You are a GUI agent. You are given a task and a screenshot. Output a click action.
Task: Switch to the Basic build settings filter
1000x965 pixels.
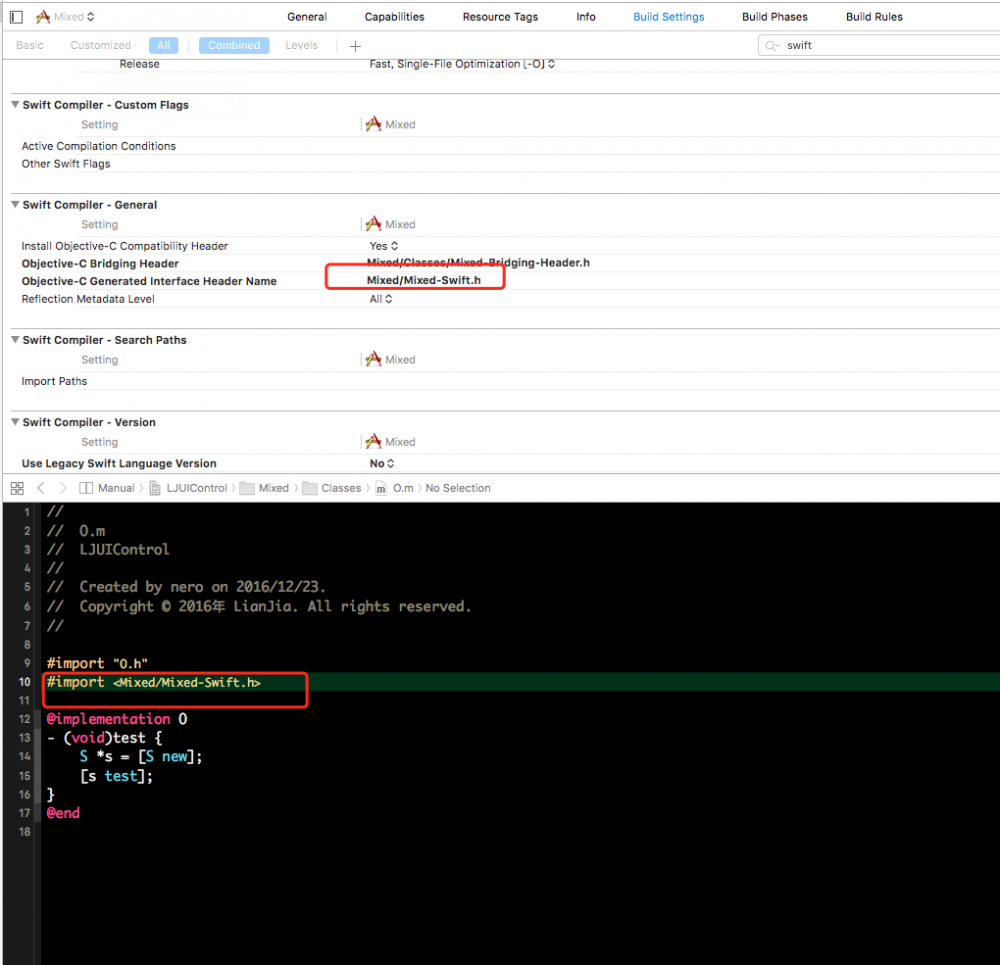coord(29,45)
